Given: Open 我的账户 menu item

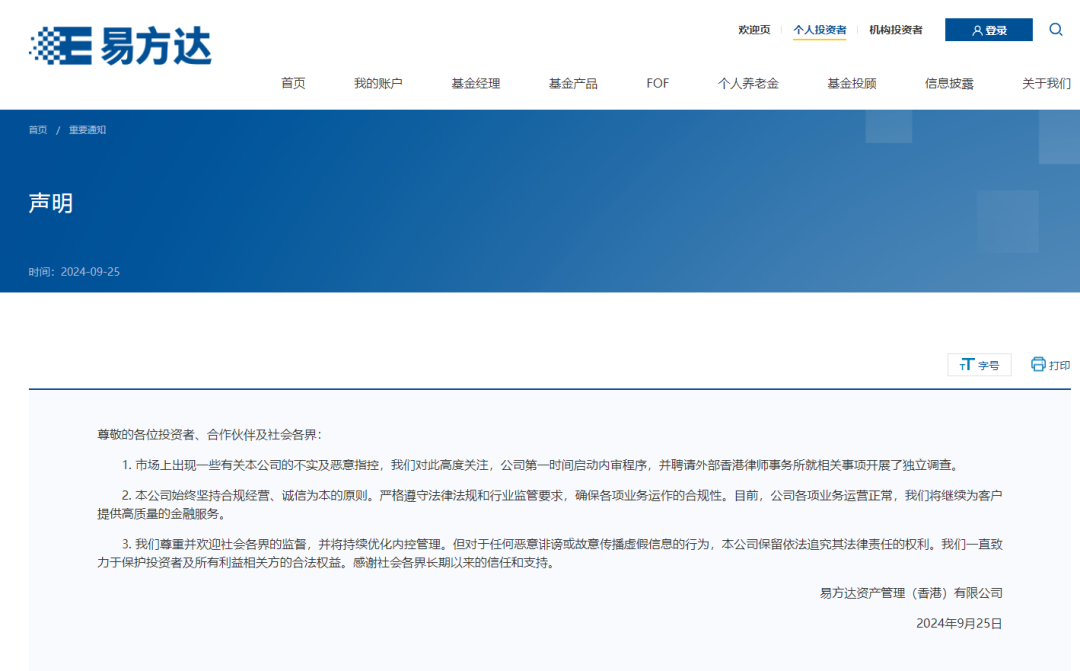Looking at the screenshot, I should [378, 83].
